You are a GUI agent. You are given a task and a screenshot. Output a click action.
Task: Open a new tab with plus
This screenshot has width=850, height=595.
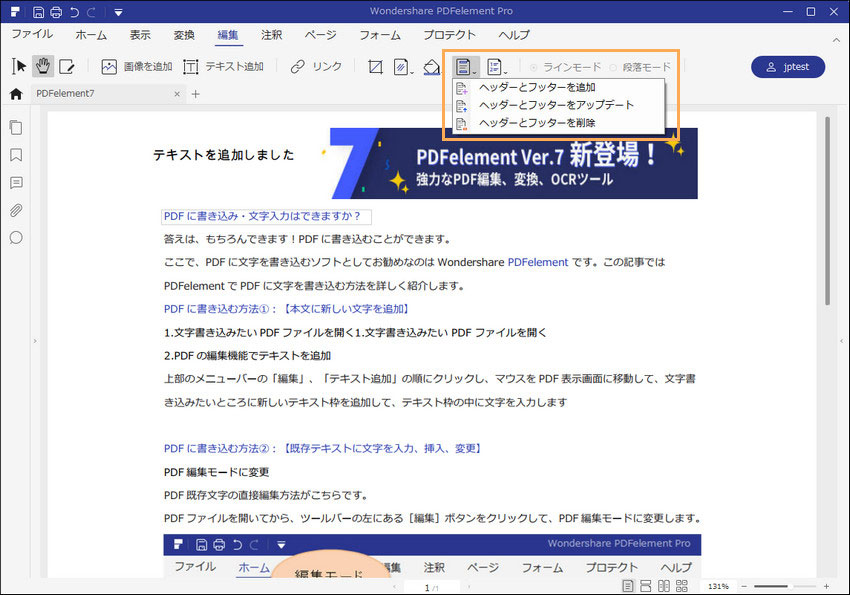tap(196, 94)
